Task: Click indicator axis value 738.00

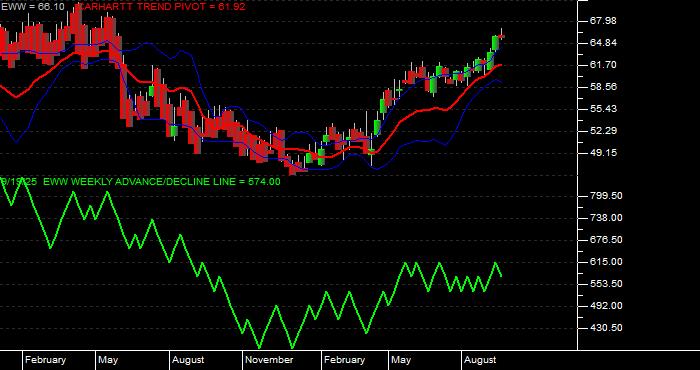Action: point(605,218)
